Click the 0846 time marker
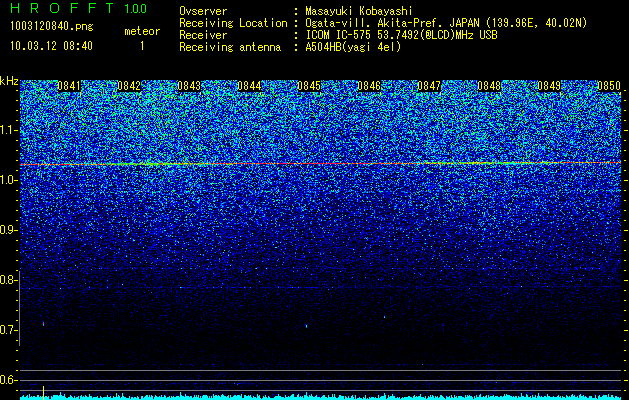Viewport: 629px width, 400px height. pyautogui.click(x=369, y=86)
